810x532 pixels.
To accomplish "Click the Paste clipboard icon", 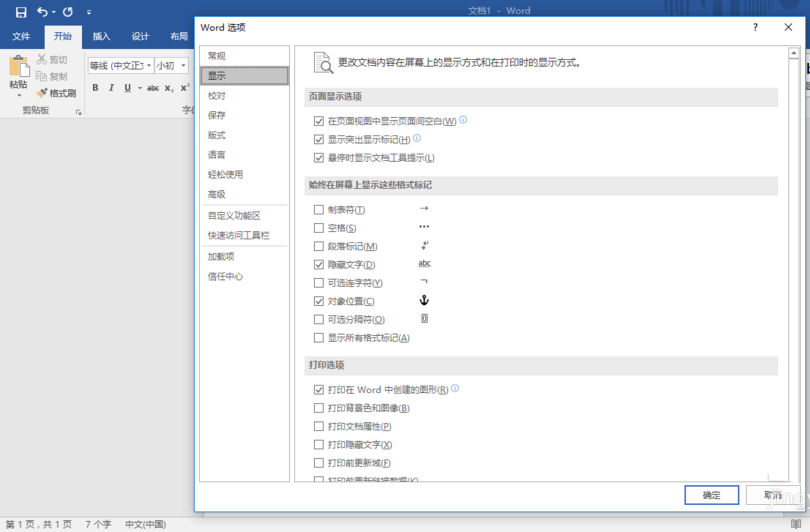I will point(18,68).
